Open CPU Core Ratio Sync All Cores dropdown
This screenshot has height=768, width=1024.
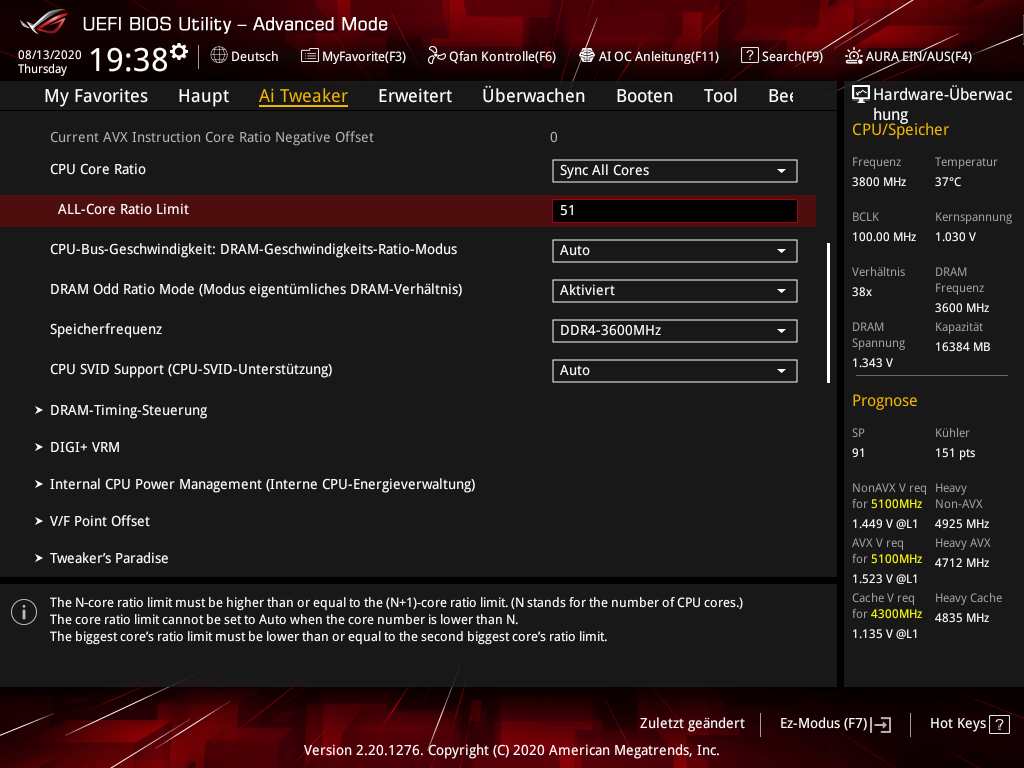pyautogui.click(x=675, y=170)
